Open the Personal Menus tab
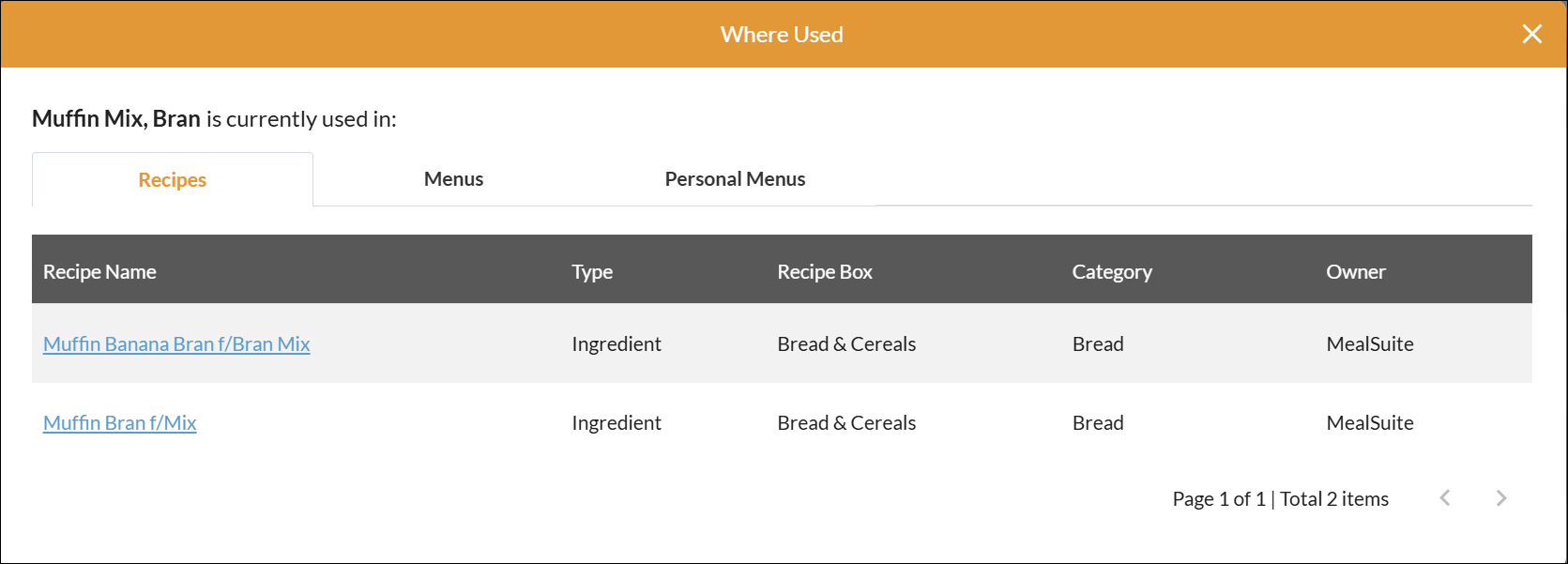The width and height of the screenshot is (1568, 564). pyautogui.click(x=735, y=179)
